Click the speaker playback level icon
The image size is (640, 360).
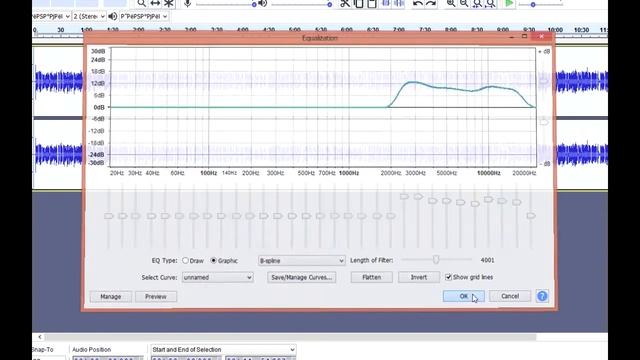262,4
